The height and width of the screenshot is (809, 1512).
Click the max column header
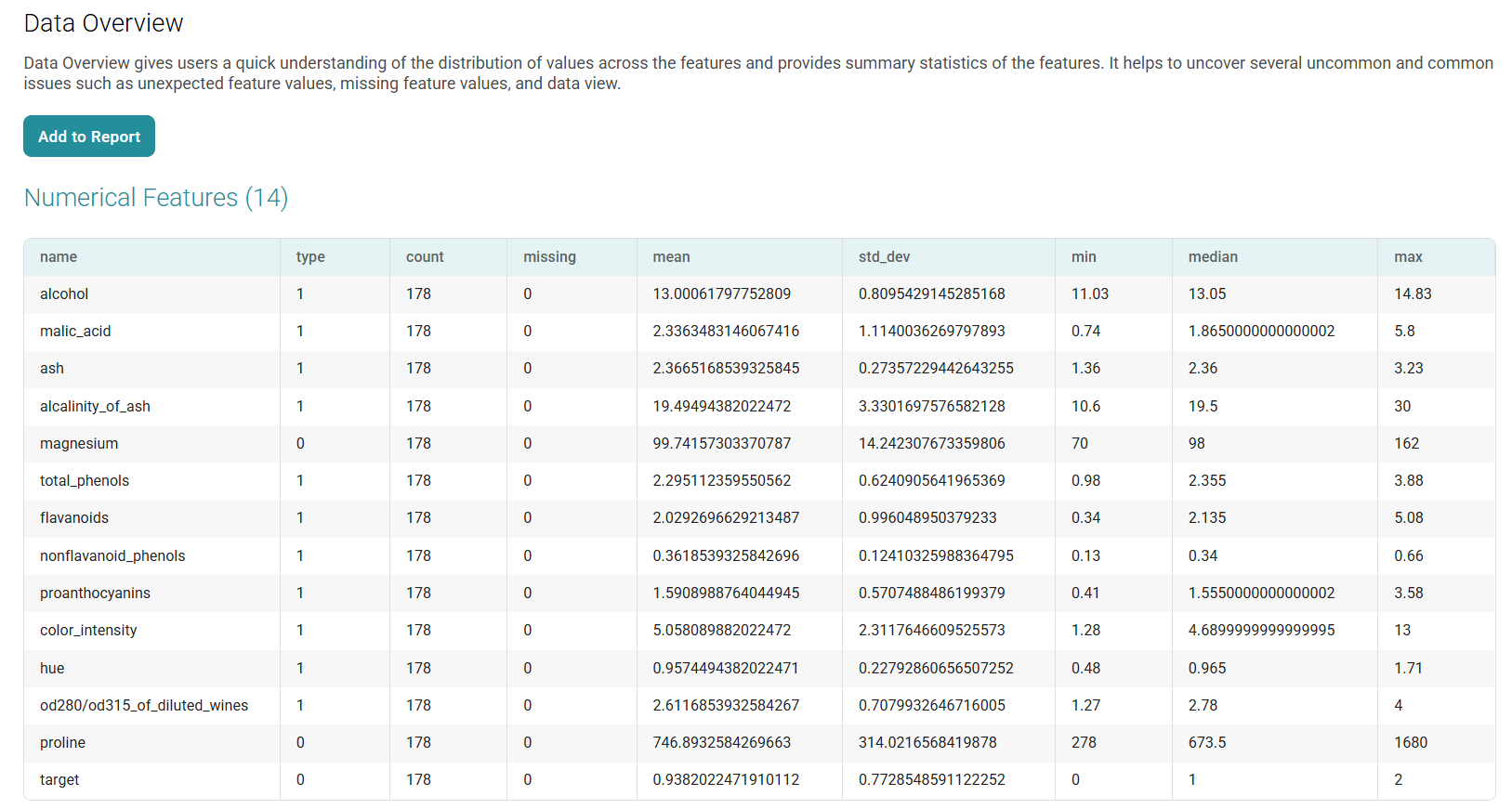point(1408,257)
